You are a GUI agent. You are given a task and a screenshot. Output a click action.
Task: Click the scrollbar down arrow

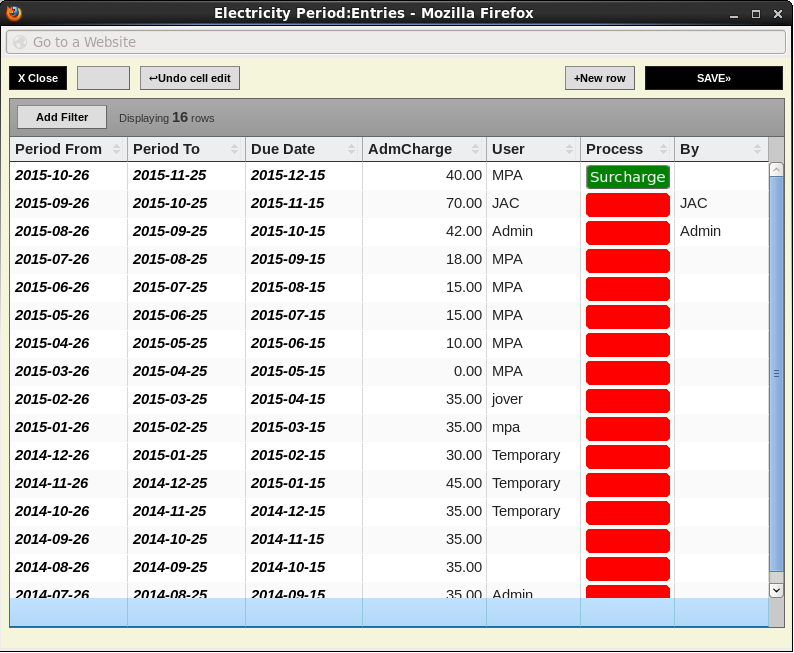776,590
